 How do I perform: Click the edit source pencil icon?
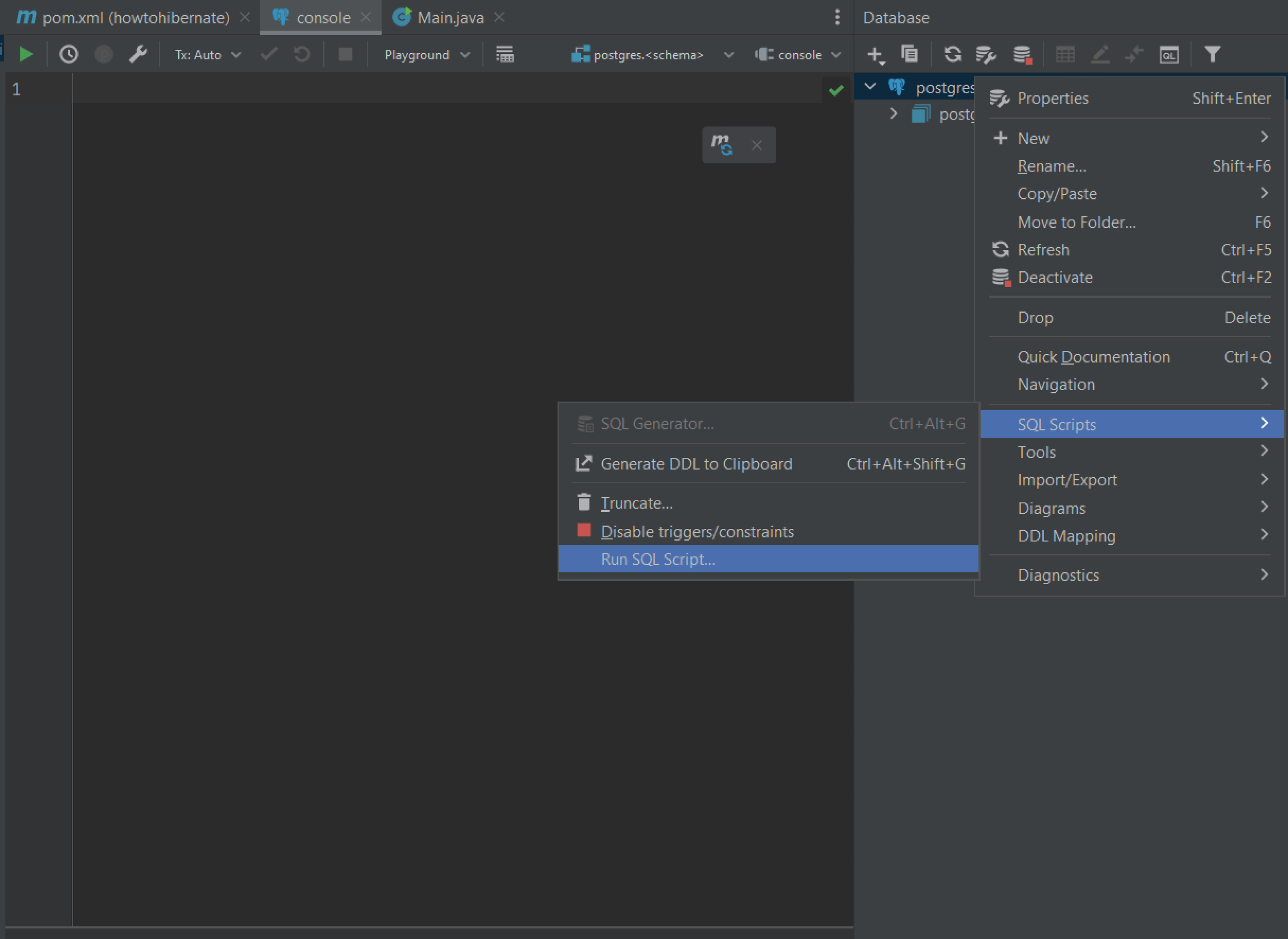coord(1100,55)
